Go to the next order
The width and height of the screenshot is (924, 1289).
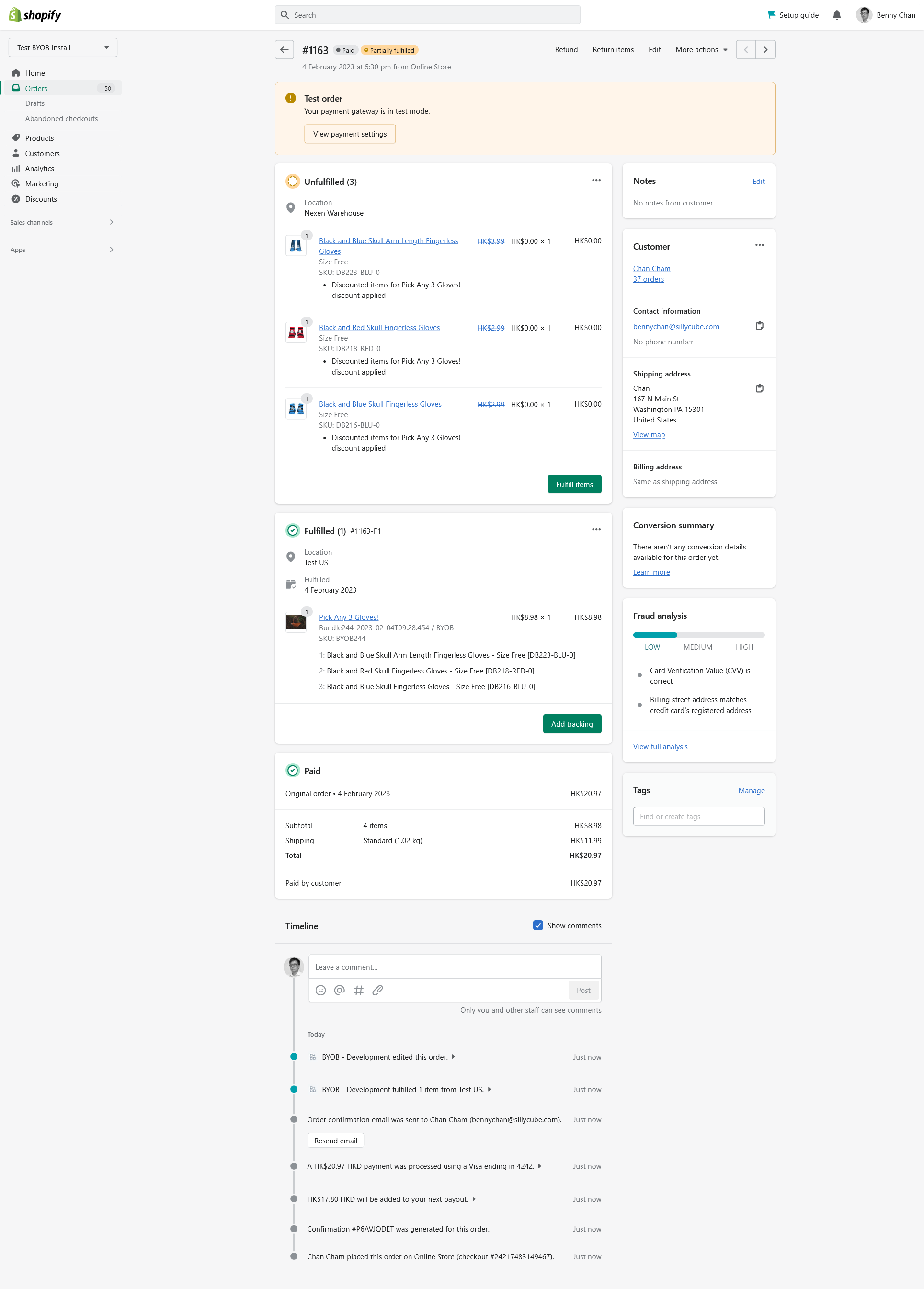(765, 49)
